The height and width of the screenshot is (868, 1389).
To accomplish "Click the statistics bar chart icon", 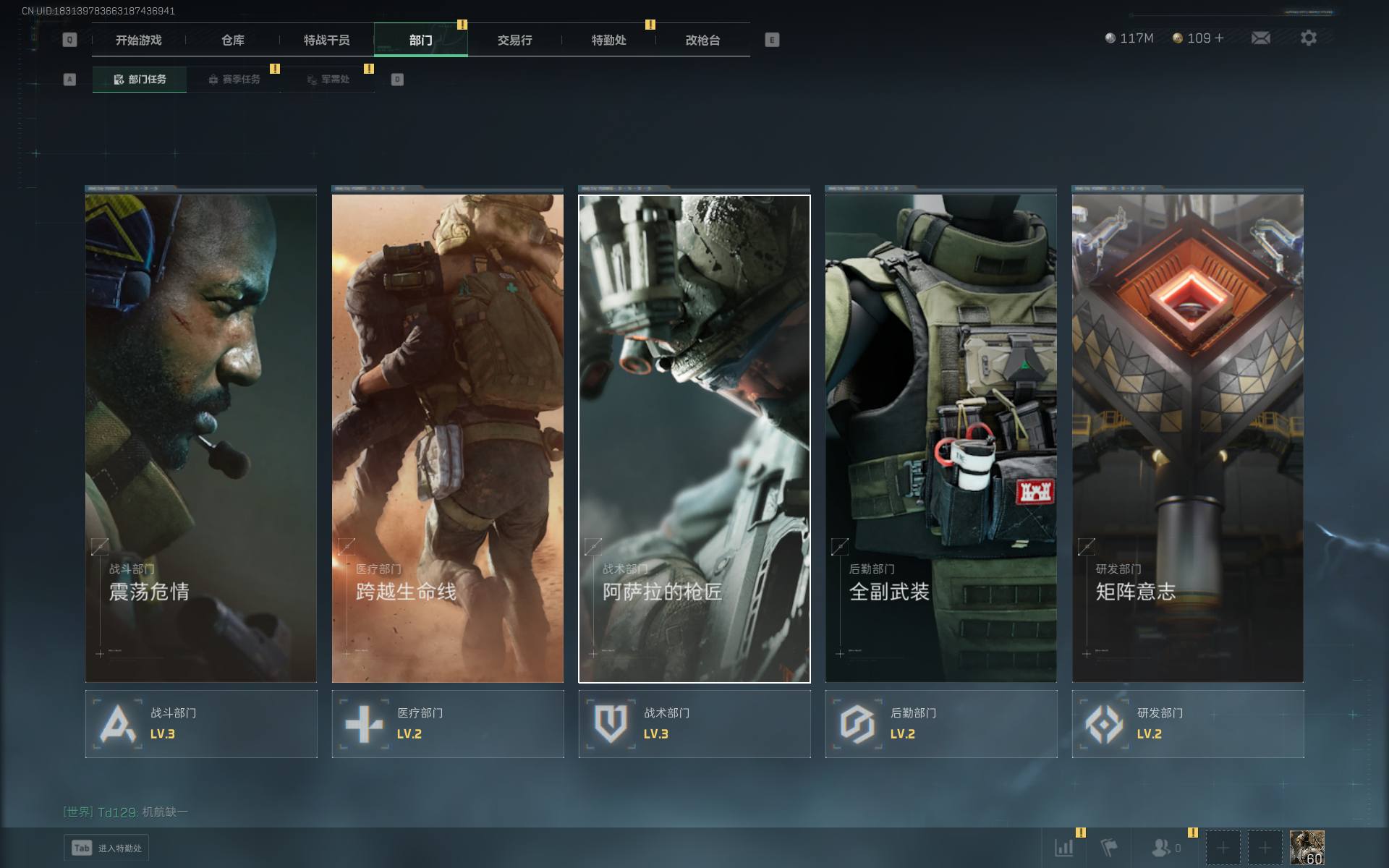I will coord(1063,847).
